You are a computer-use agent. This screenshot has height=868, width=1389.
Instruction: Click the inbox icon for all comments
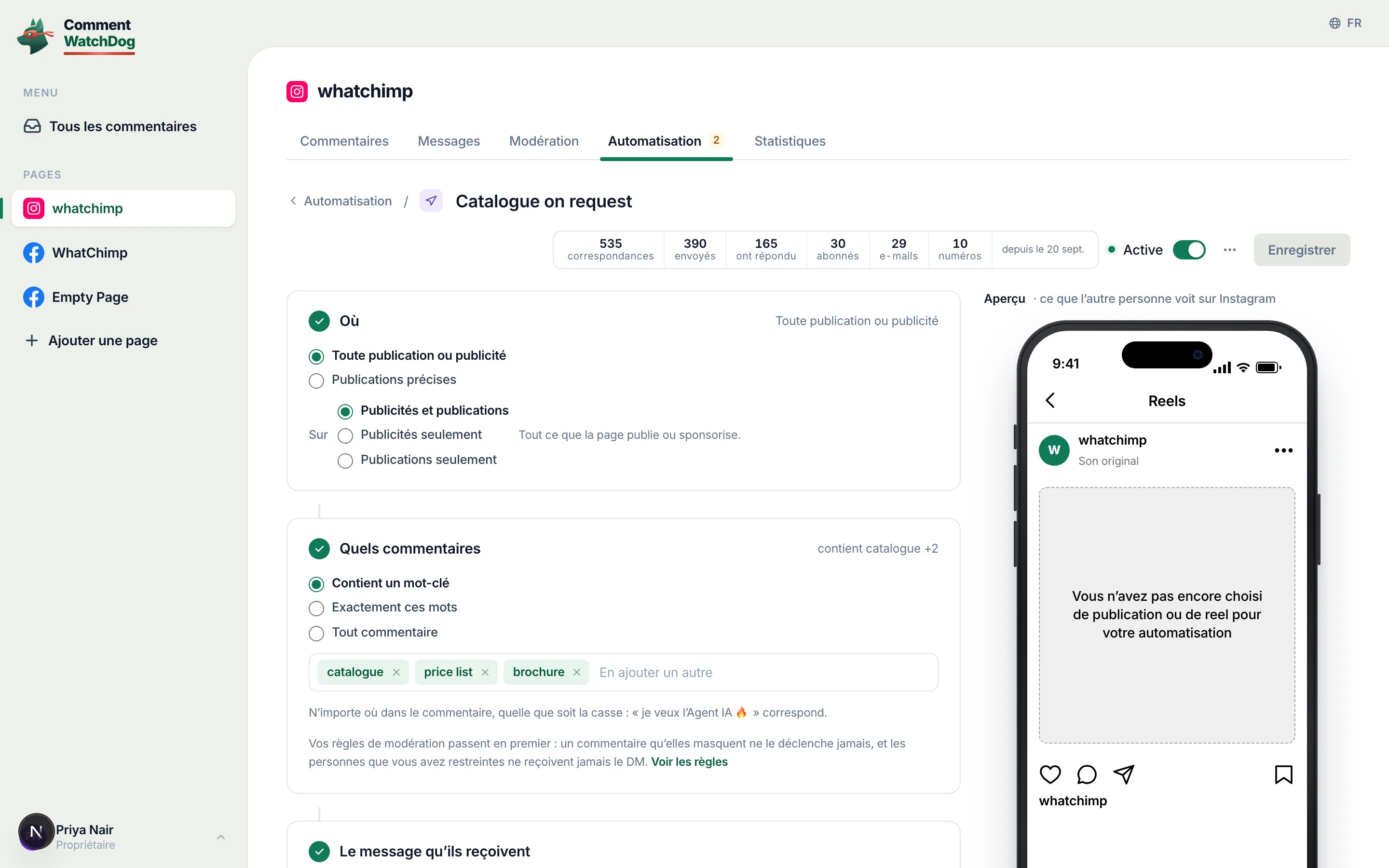(32, 126)
